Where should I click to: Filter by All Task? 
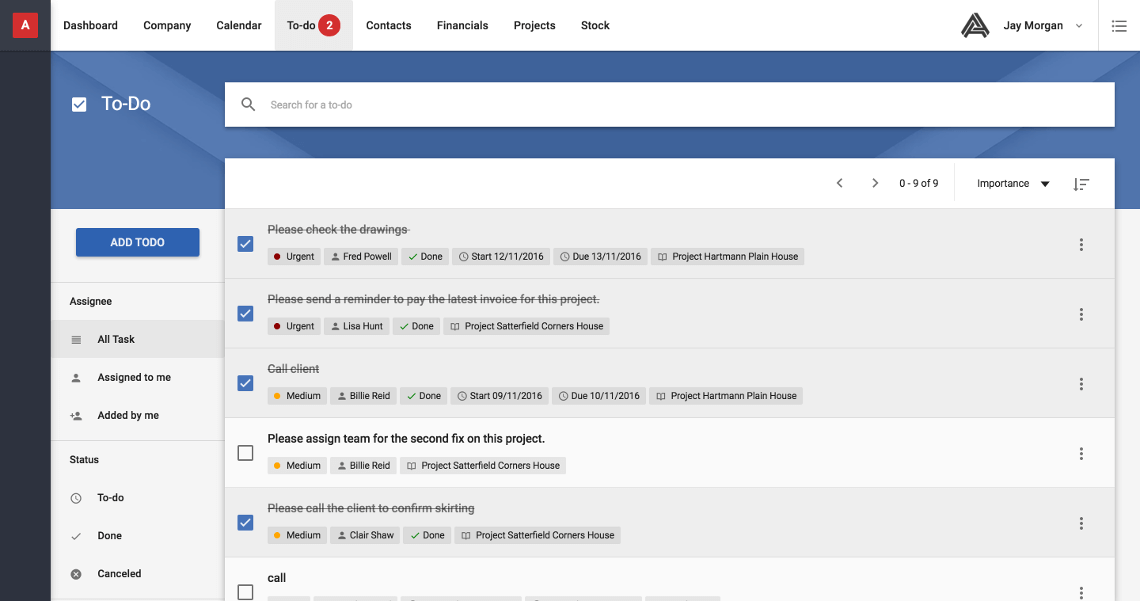137,339
